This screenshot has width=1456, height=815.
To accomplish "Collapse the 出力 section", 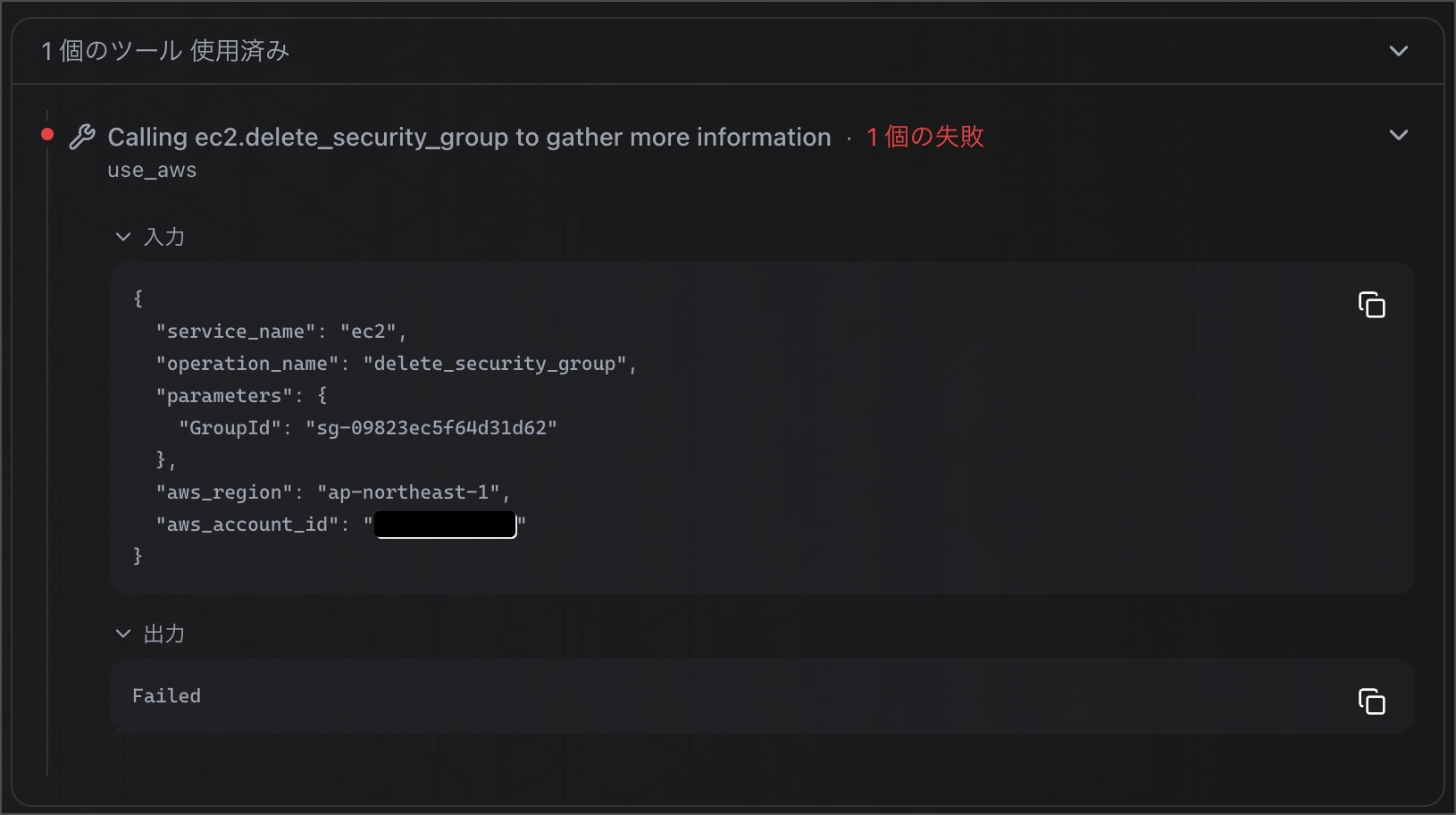I will [x=123, y=634].
